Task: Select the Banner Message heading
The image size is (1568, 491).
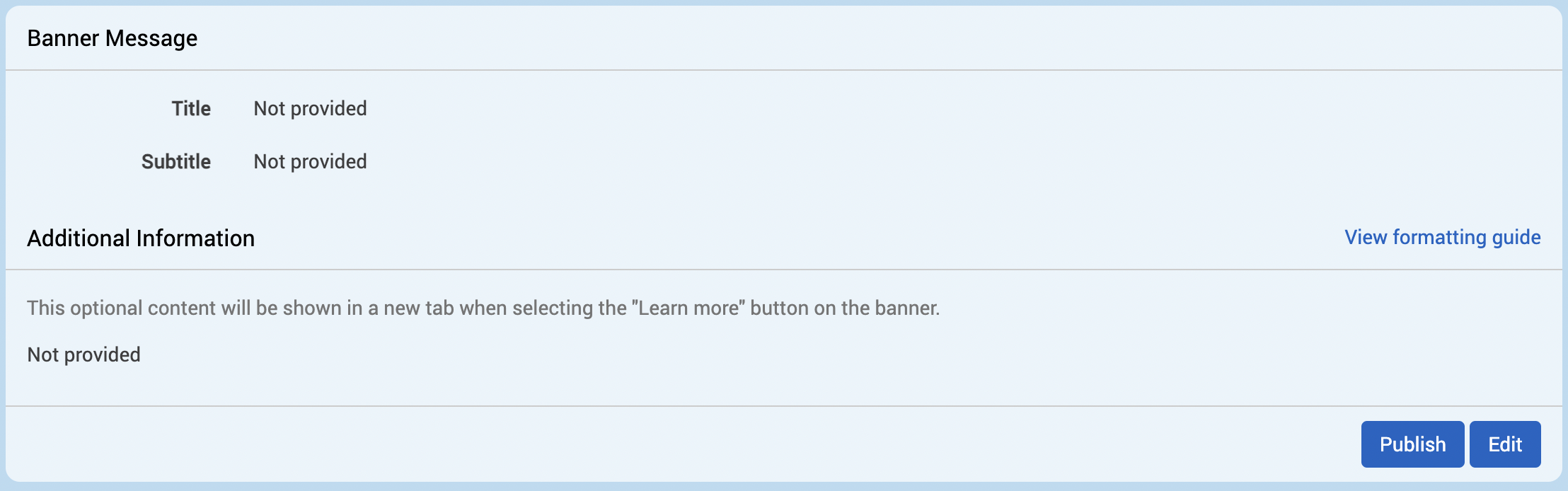Action: [x=113, y=38]
